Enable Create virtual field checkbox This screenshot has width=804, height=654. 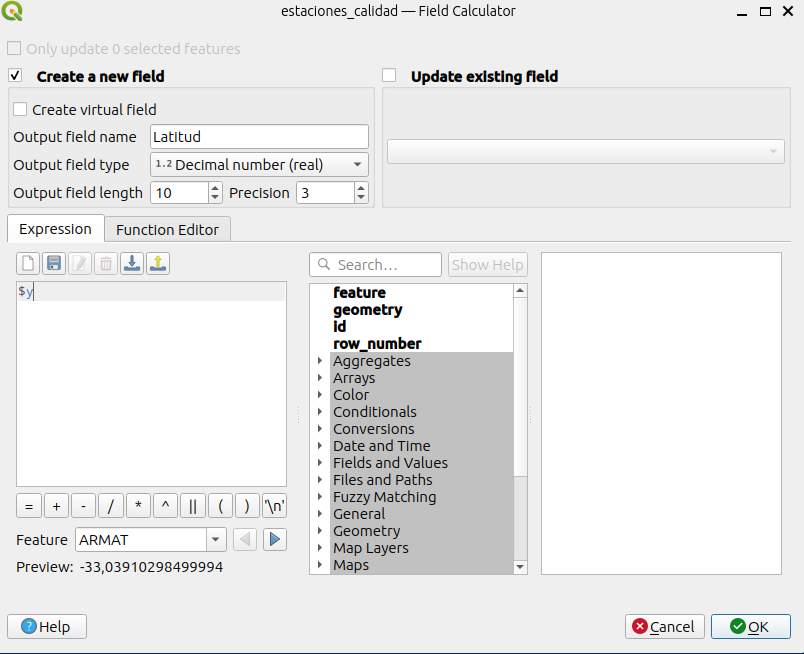20,110
